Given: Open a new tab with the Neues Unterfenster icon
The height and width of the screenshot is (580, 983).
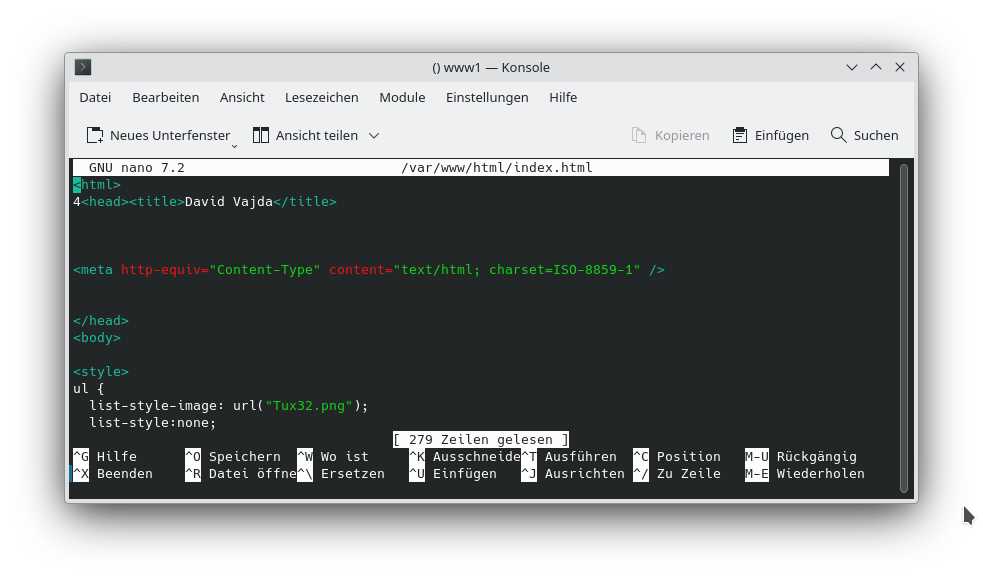Looking at the screenshot, I should coord(95,134).
